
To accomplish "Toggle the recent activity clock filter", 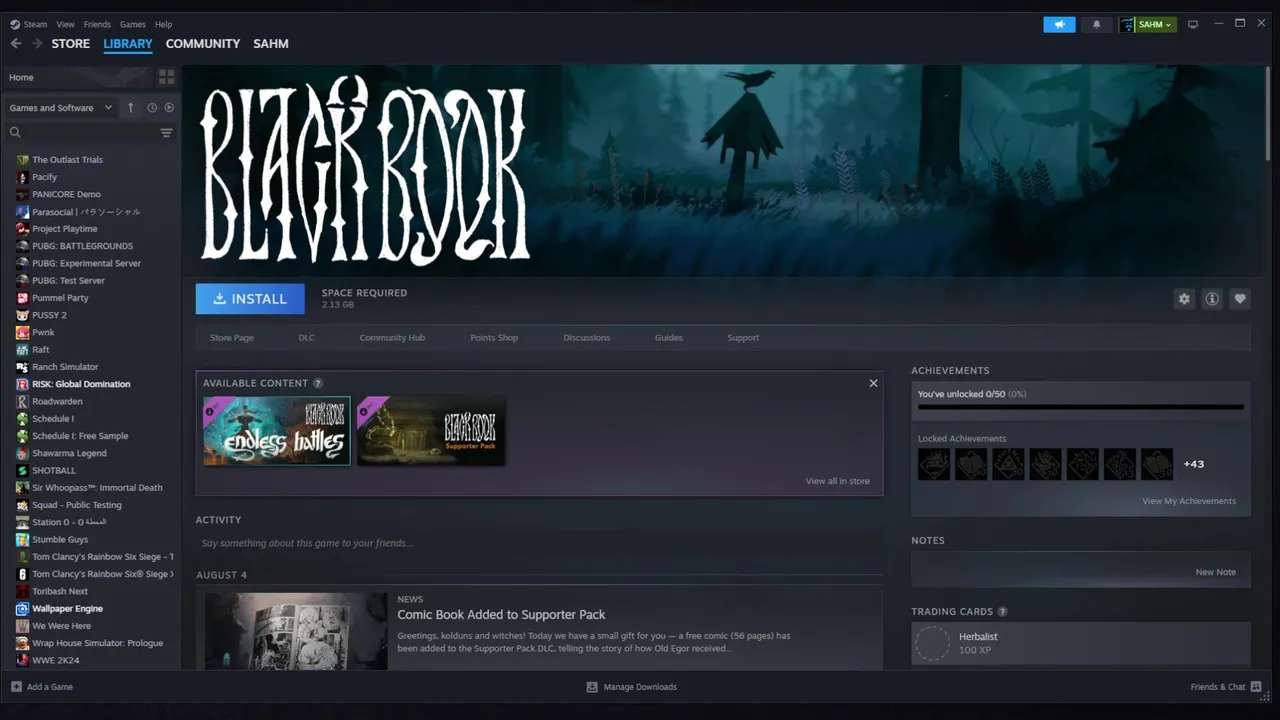I will (x=152, y=107).
